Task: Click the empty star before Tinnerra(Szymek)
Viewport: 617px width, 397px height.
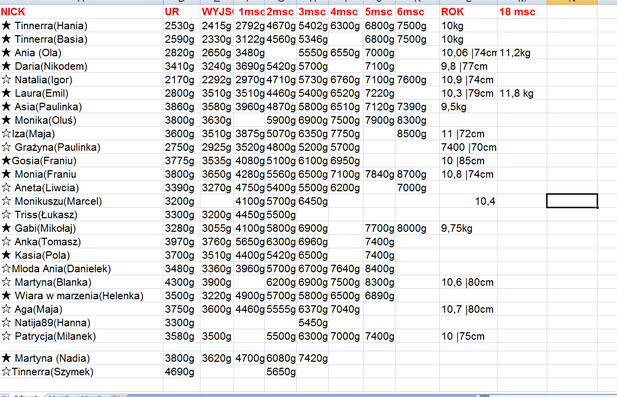Action: (6, 371)
